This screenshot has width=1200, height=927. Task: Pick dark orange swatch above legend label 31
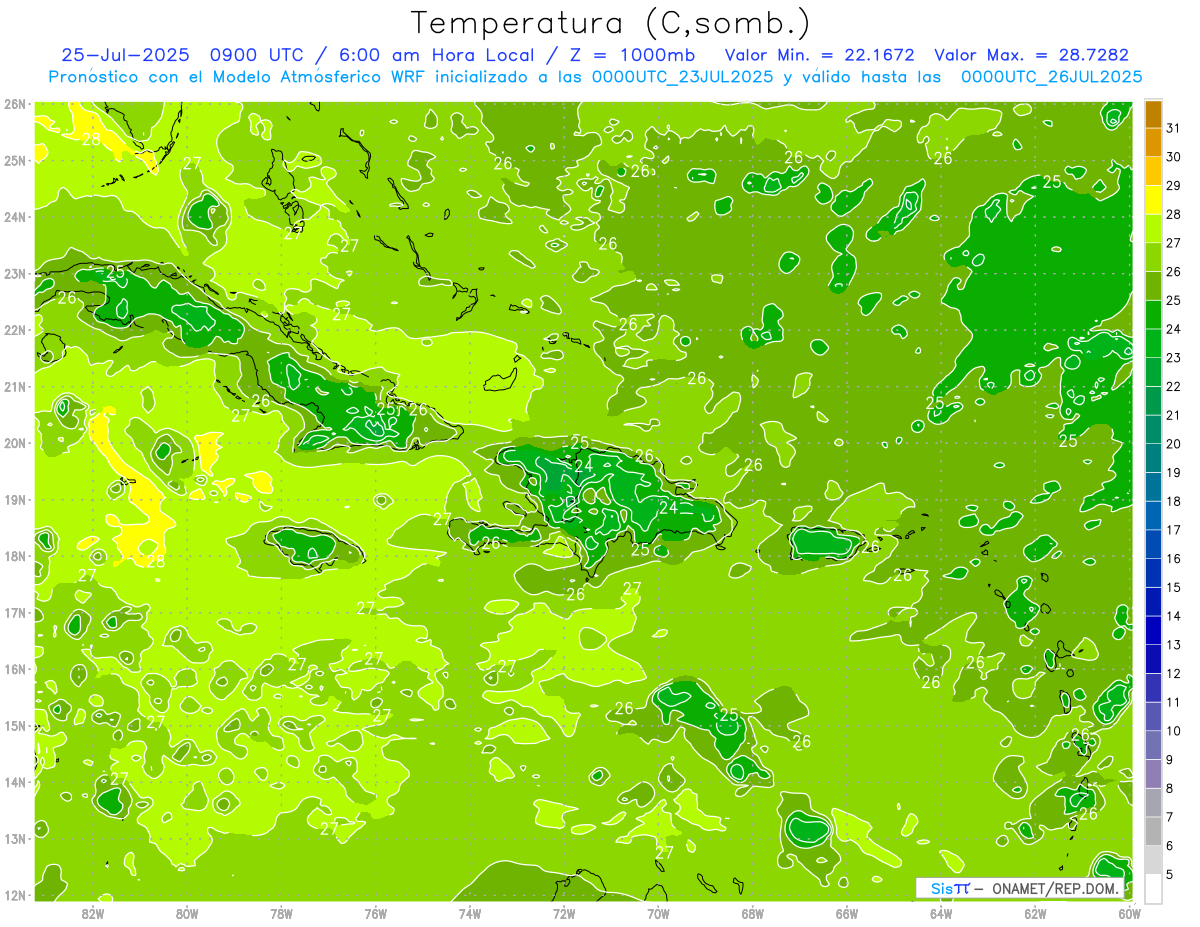click(x=1153, y=113)
